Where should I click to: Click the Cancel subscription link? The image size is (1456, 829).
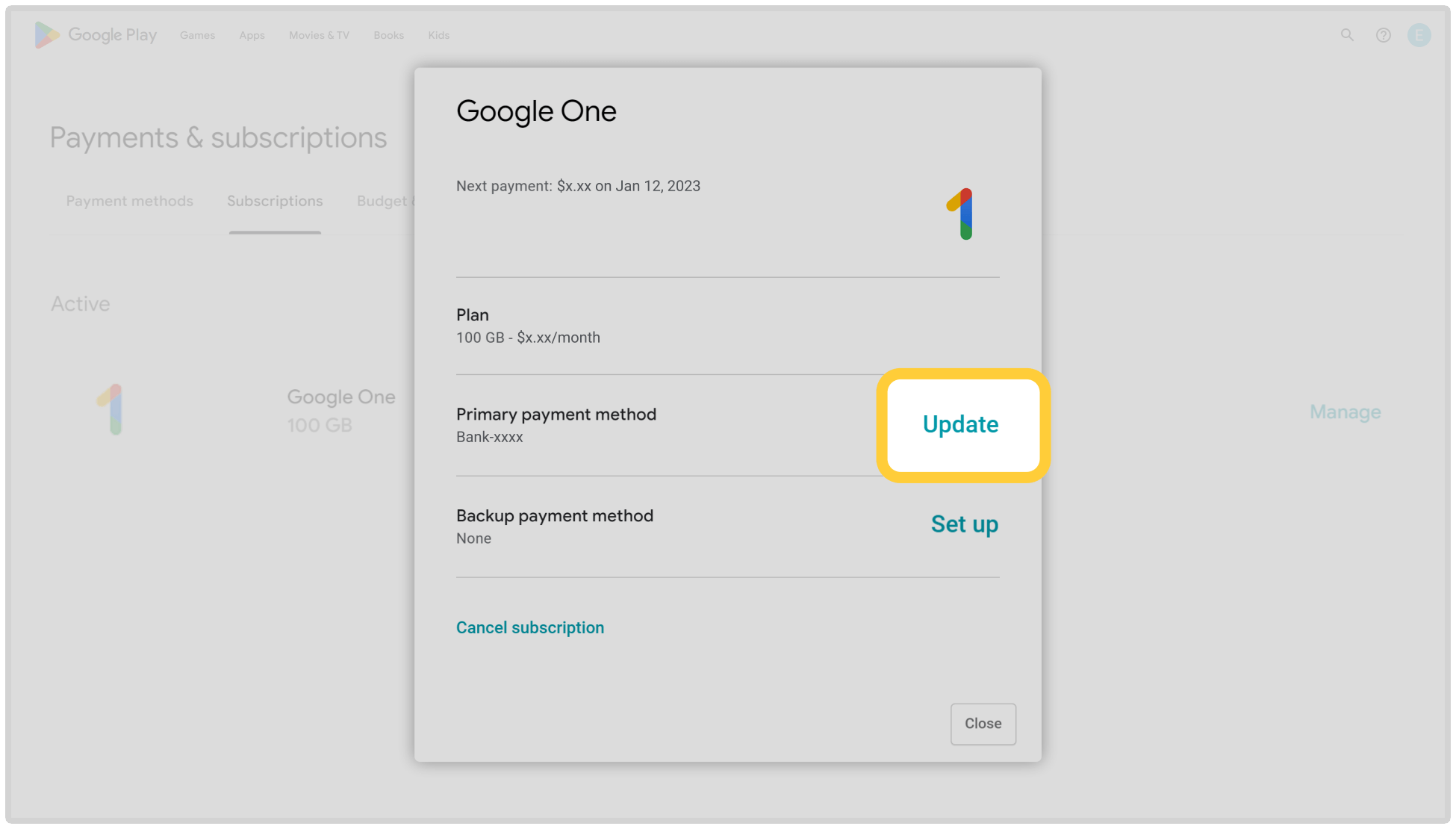[x=530, y=627]
